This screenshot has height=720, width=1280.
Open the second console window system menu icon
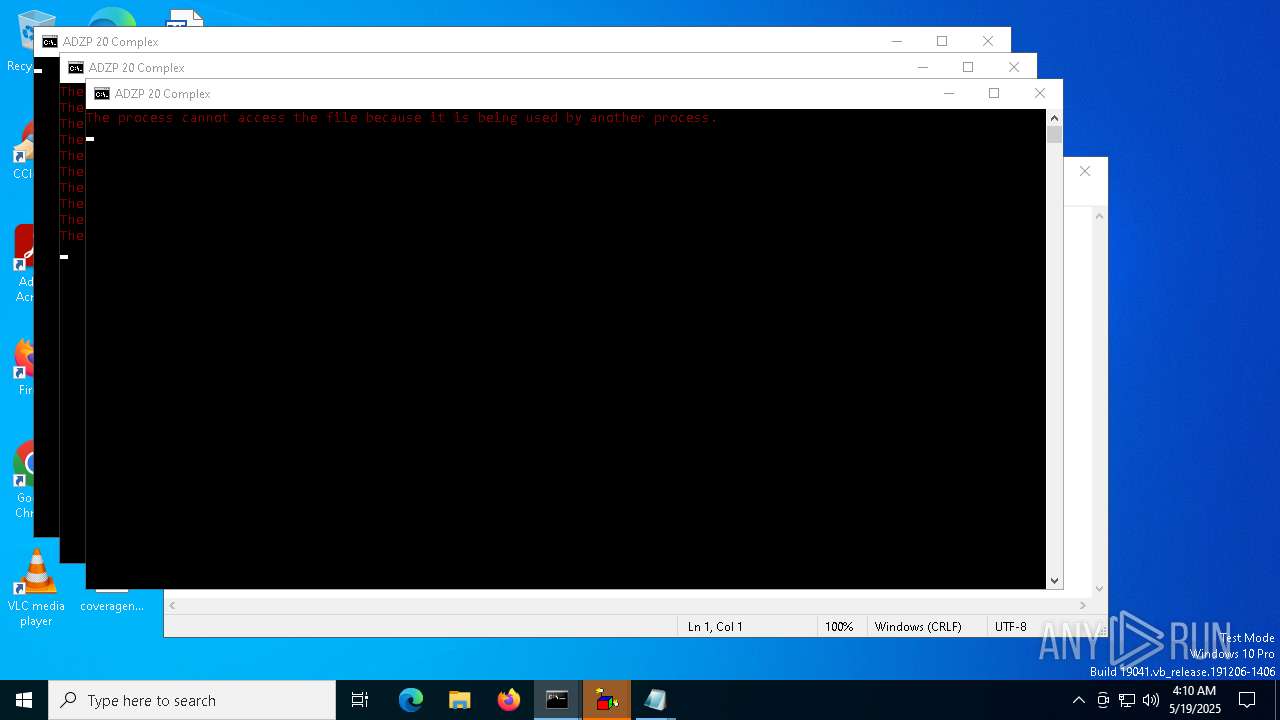click(x=75, y=68)
